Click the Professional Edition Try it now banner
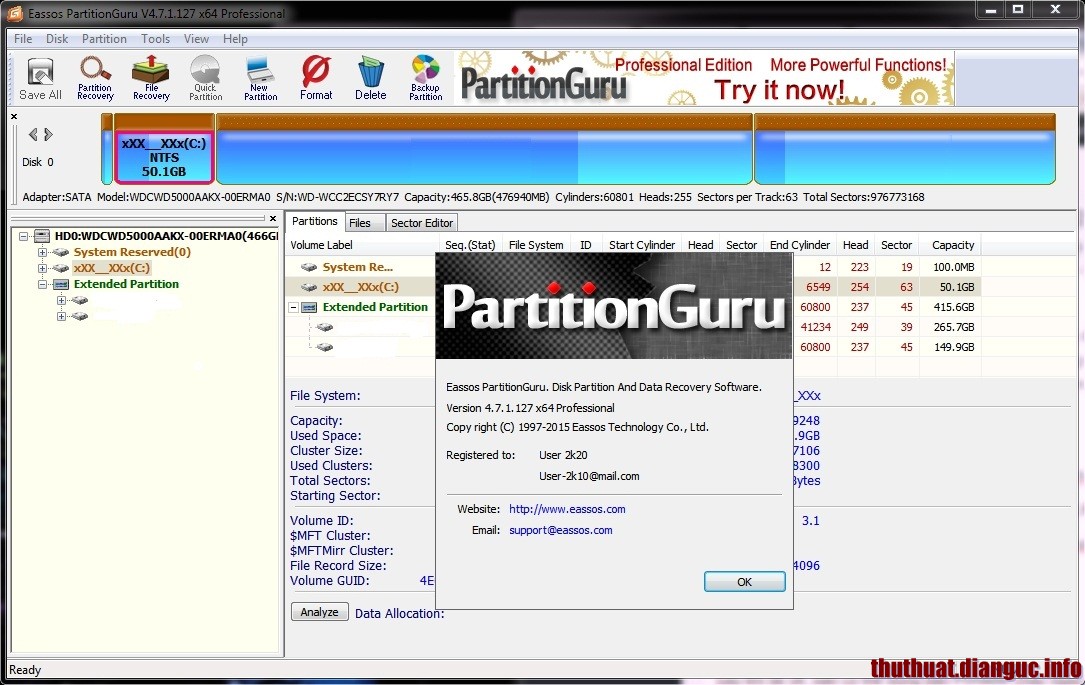 704,78
